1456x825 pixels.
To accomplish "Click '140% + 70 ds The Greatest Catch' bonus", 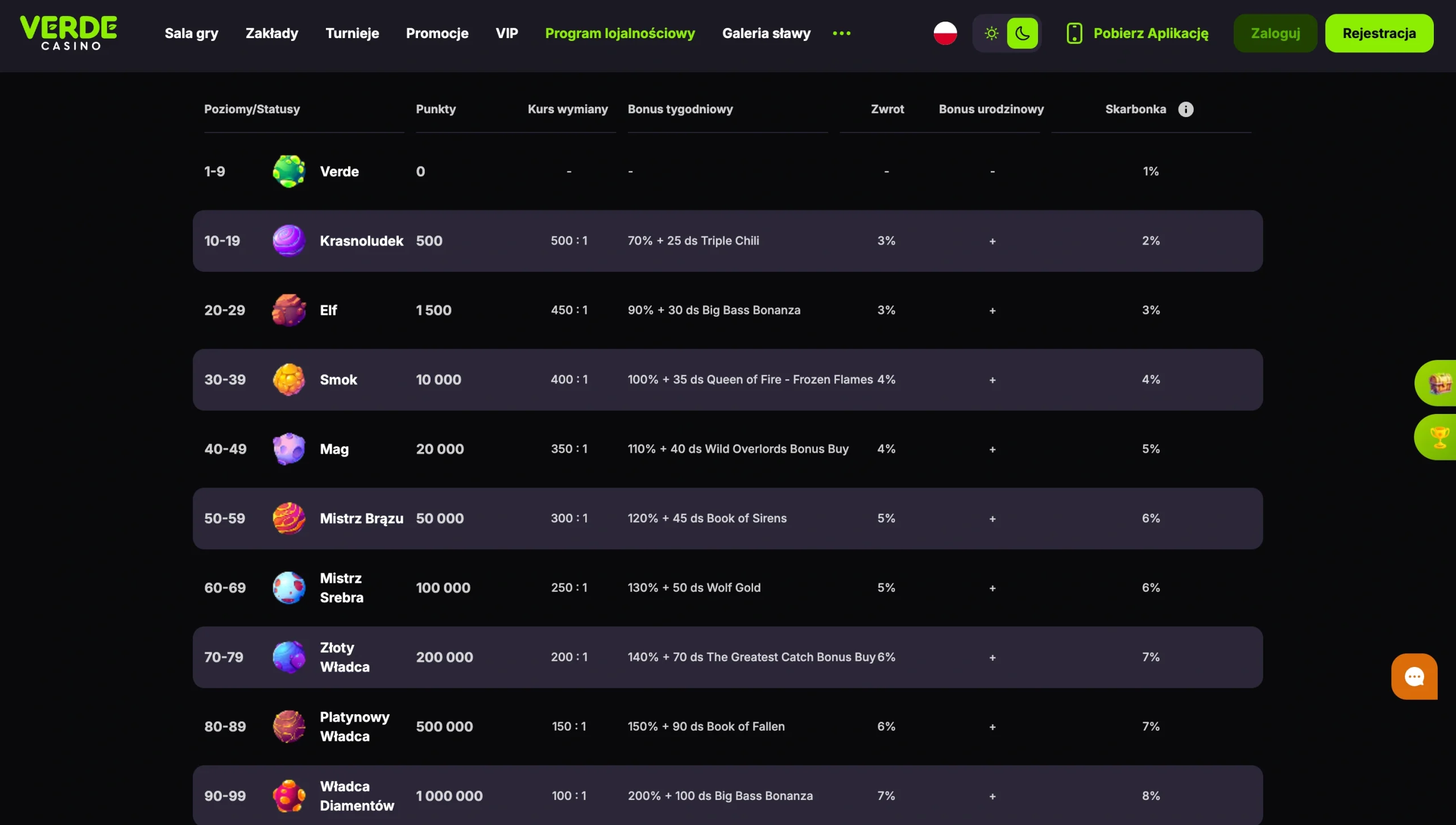I will pos(751,657).
